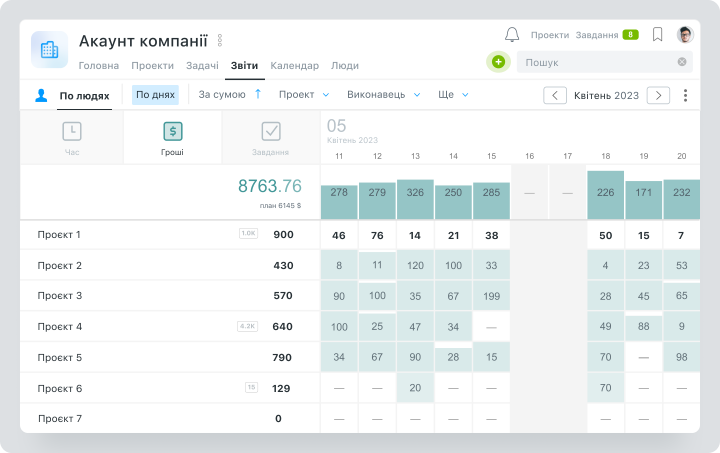Clear the search field with X icon
The width and height of the screenshot is (720, 453).
coord(682,62)
